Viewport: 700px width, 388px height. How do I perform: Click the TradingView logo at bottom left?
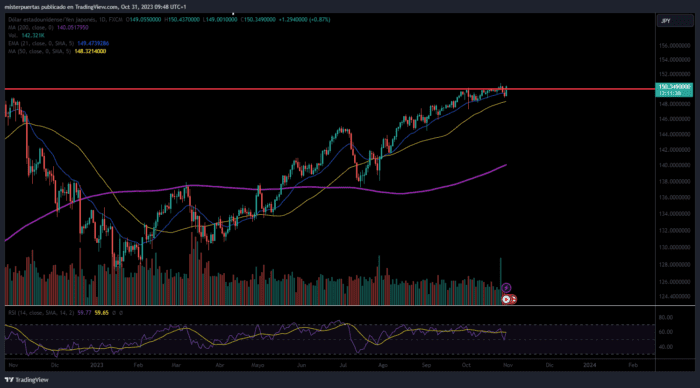(26, 380)
